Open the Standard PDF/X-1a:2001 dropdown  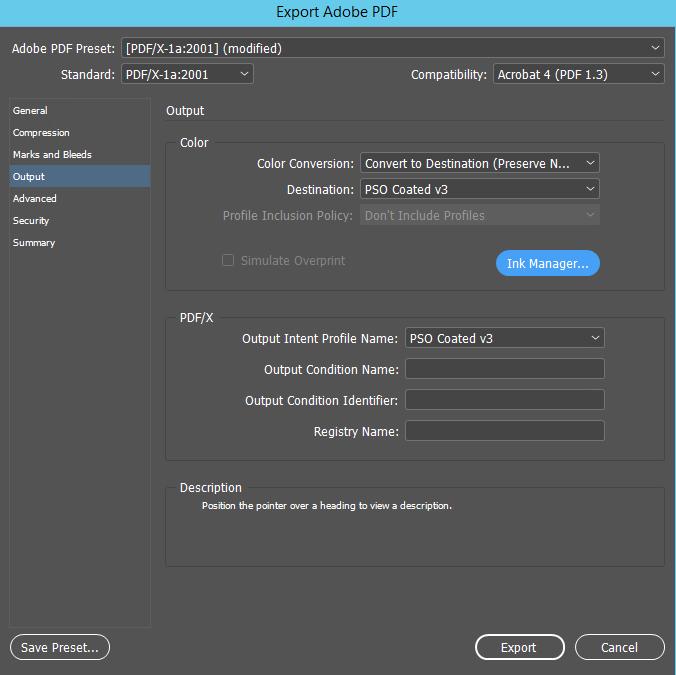coord(187,74)
